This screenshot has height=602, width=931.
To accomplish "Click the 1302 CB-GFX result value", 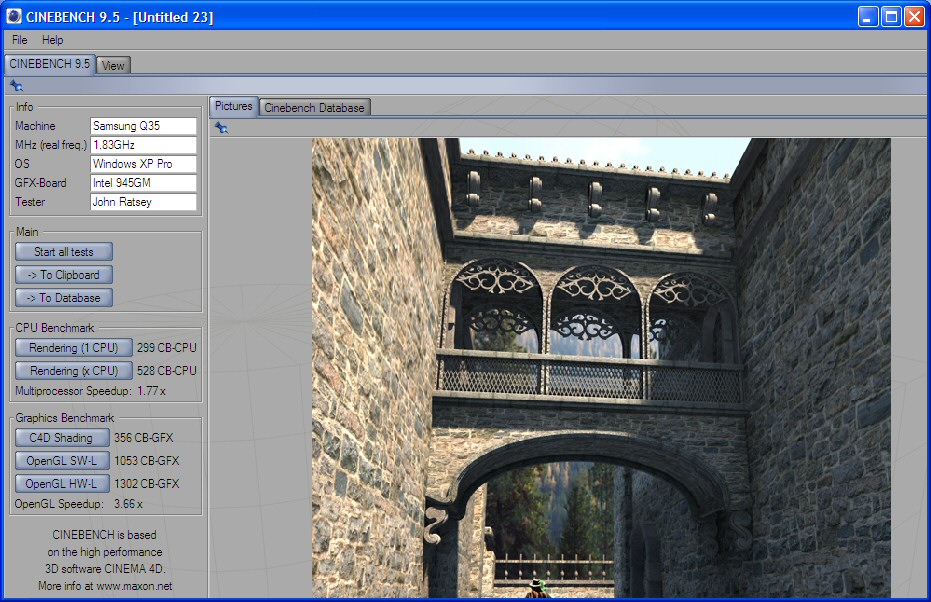I will tap(147, 484).
